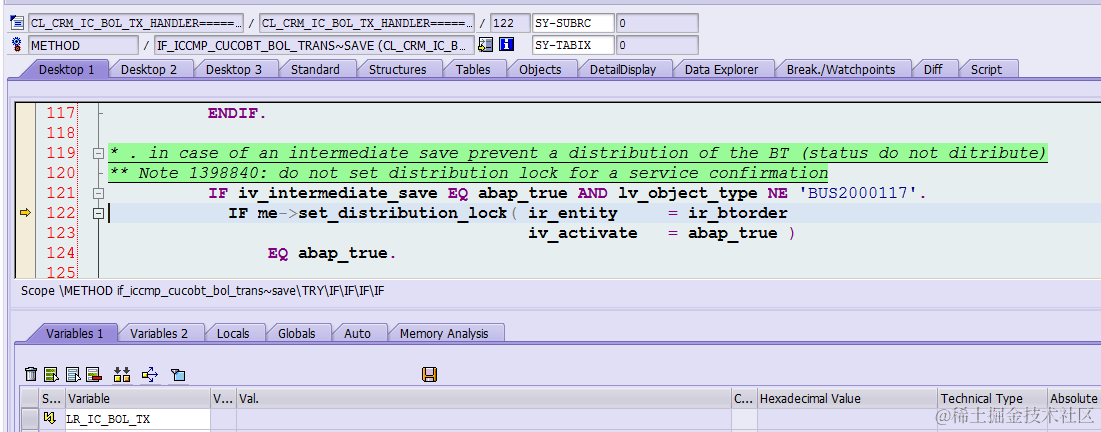Viewport: 1101px width, 432px height.
Task: Collapse the comment block at line 119
Action: [98, 153]
